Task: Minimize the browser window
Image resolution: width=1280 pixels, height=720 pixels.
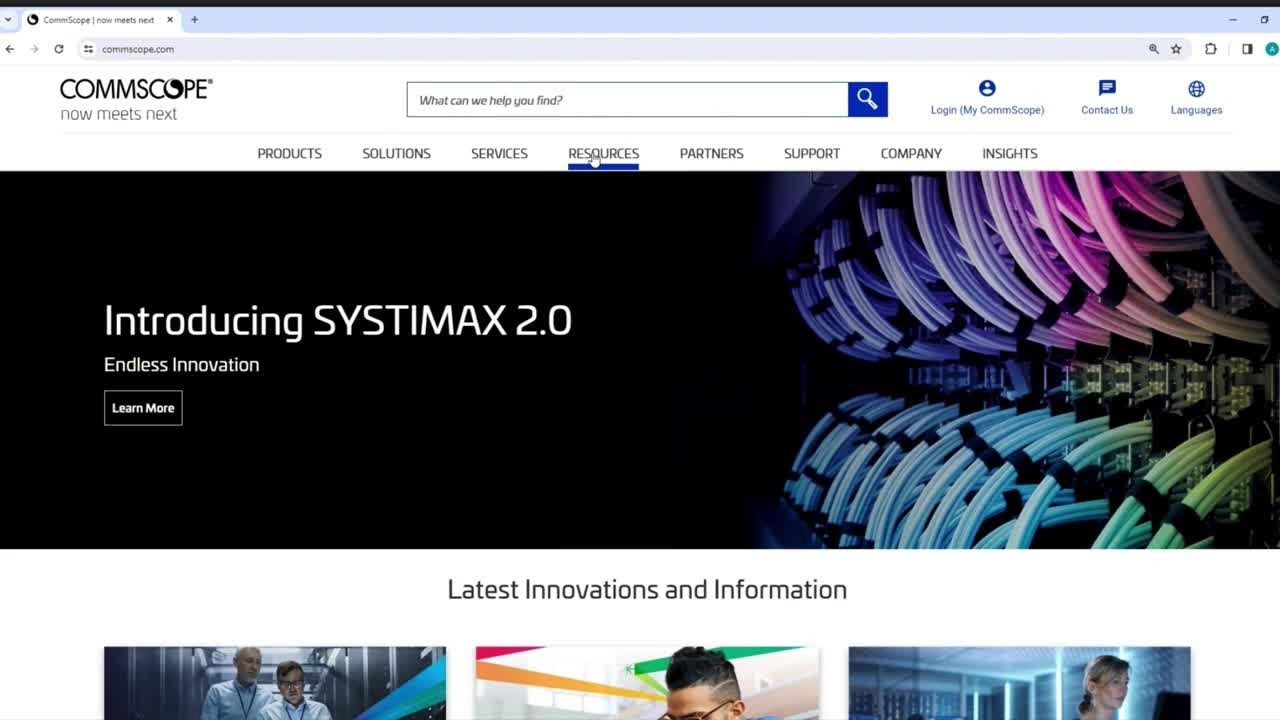Action: (1233, 19)
